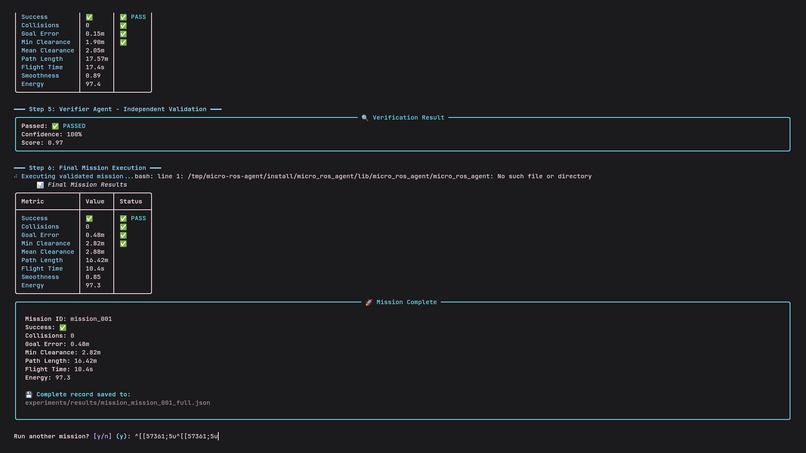Click the Min Clearance status check in the topmost table
The width and height of the screenshot is (806, 453).
point(123,42)
